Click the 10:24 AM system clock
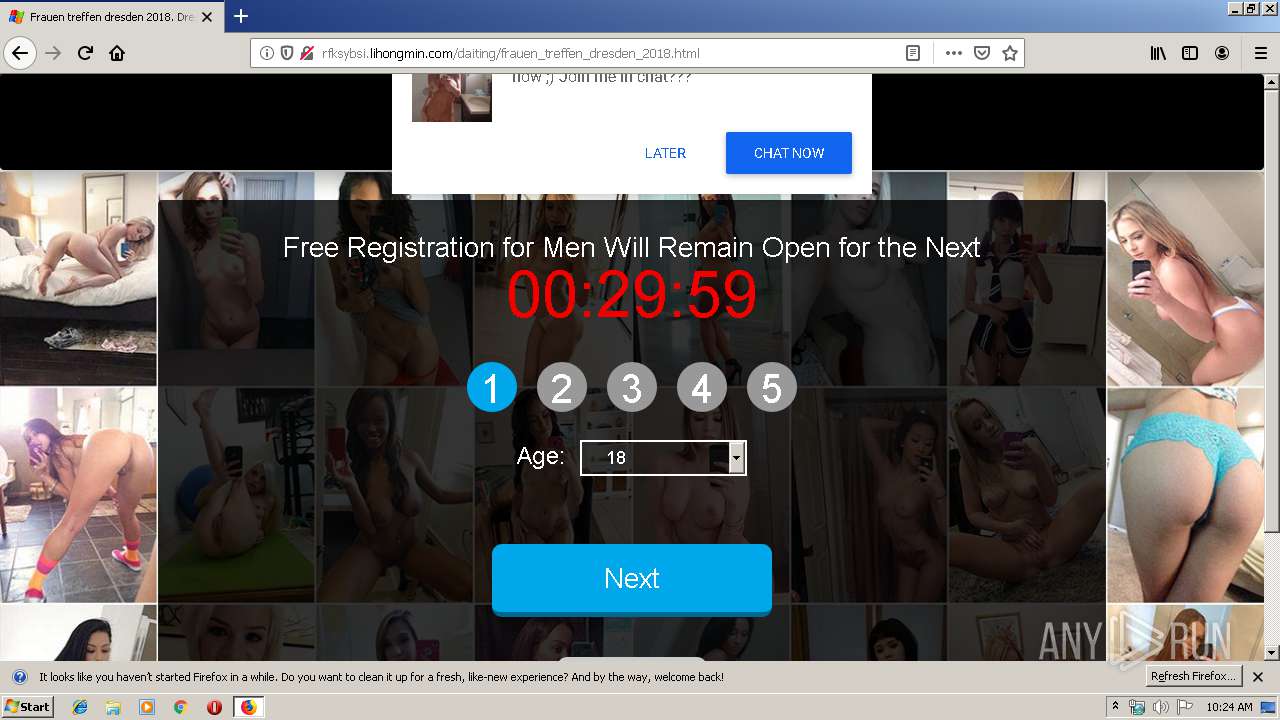This screenshot has width=1280, height=720. point(1229,707)
